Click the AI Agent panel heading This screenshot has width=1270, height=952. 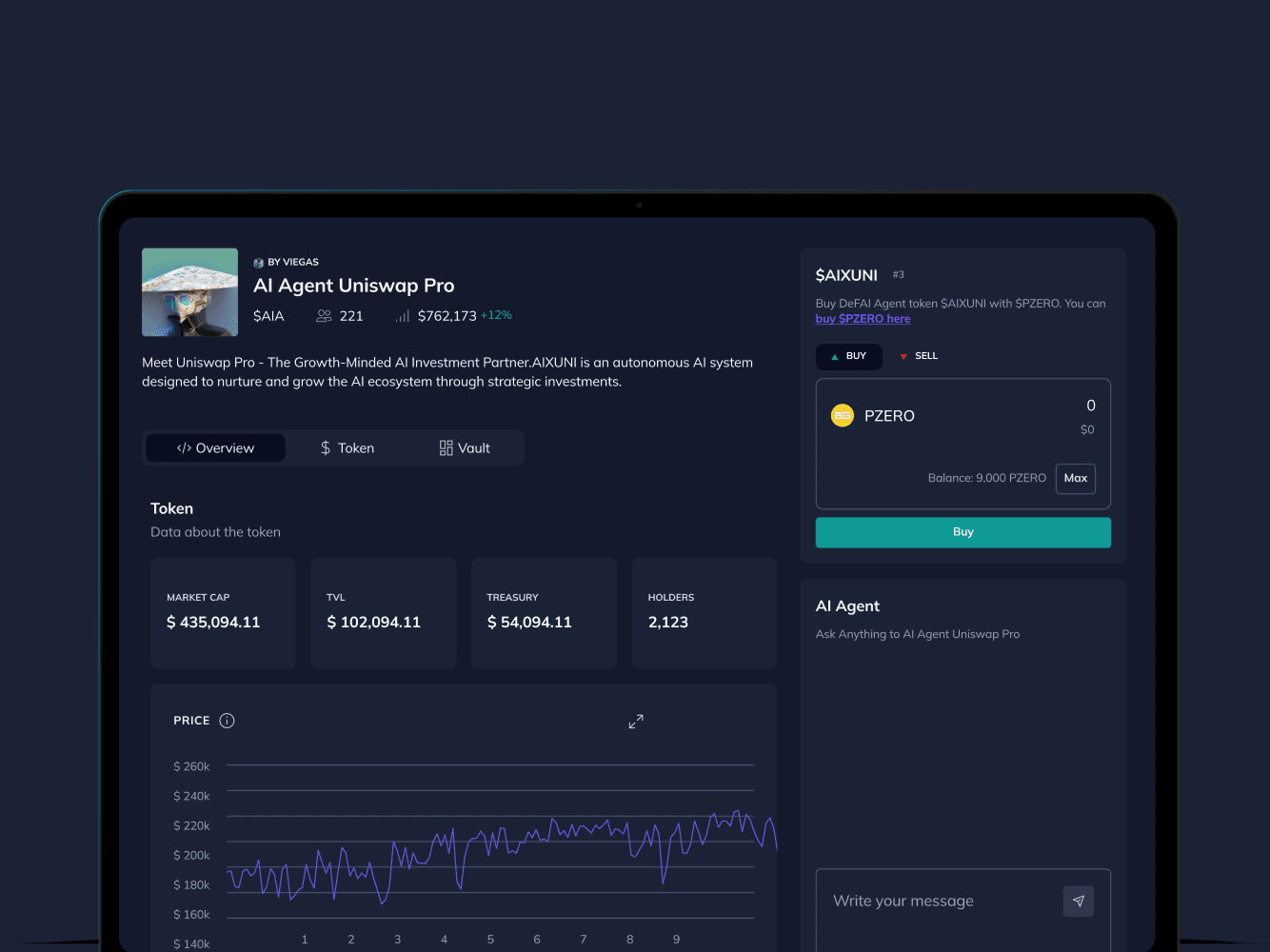pyautogui.click(x=847, y=606)
